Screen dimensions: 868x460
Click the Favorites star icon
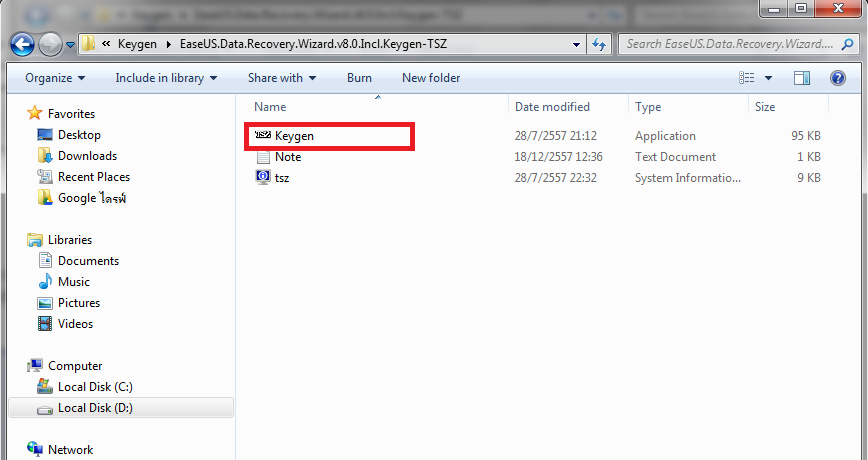tap(35, 113)
